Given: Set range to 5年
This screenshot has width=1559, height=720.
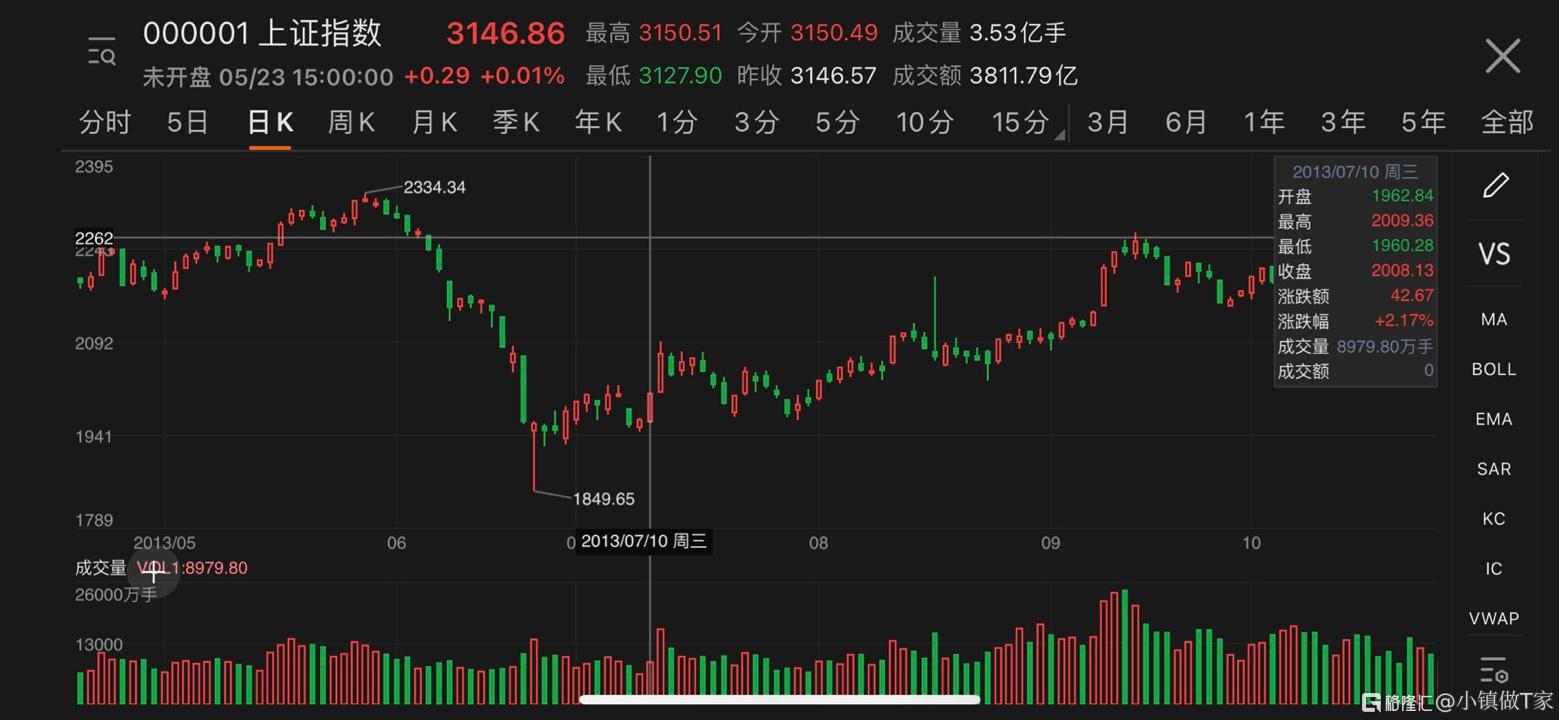Looking at the screenshot, I should click(x=1423, y=122).
